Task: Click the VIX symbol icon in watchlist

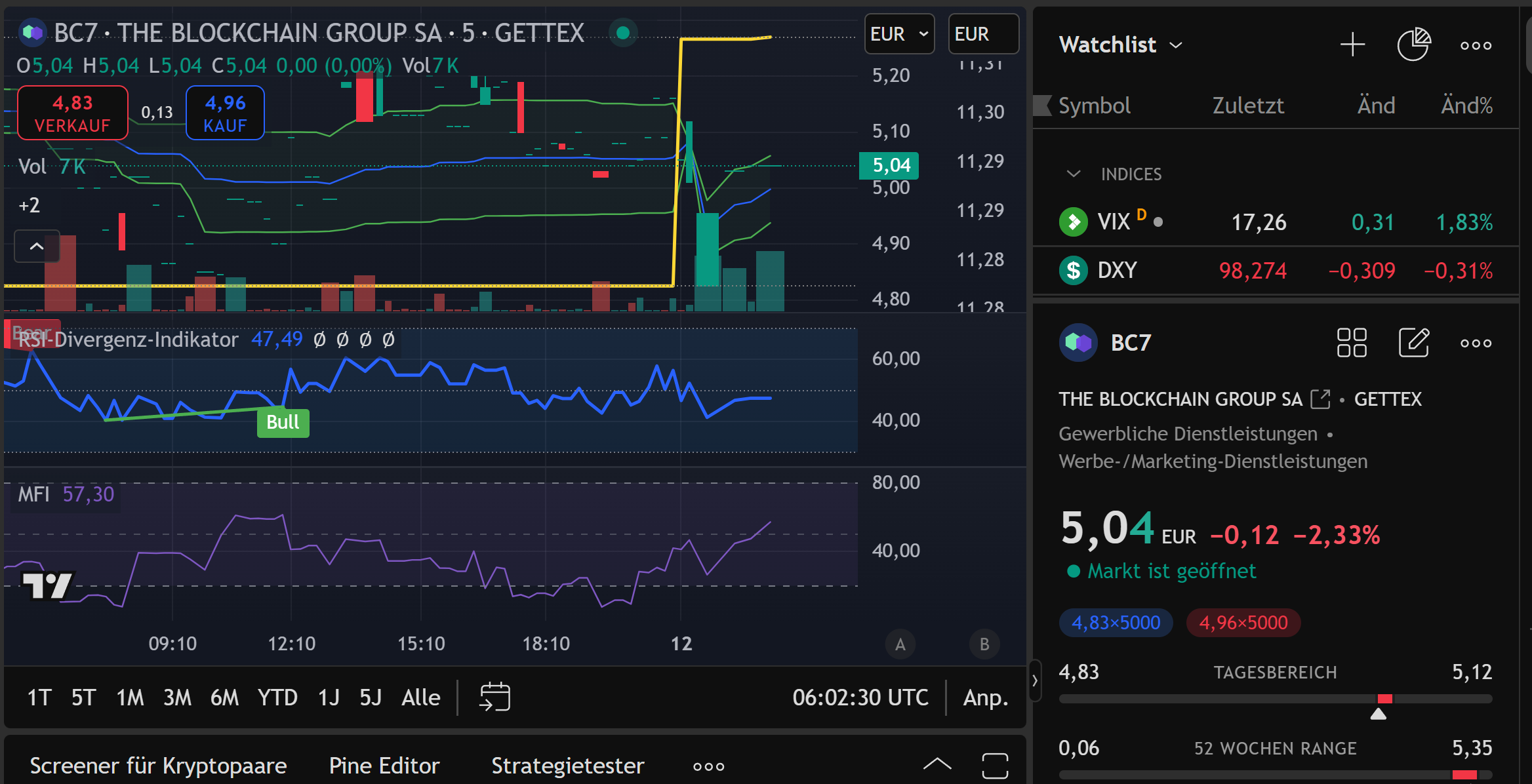Action: 1074,222
